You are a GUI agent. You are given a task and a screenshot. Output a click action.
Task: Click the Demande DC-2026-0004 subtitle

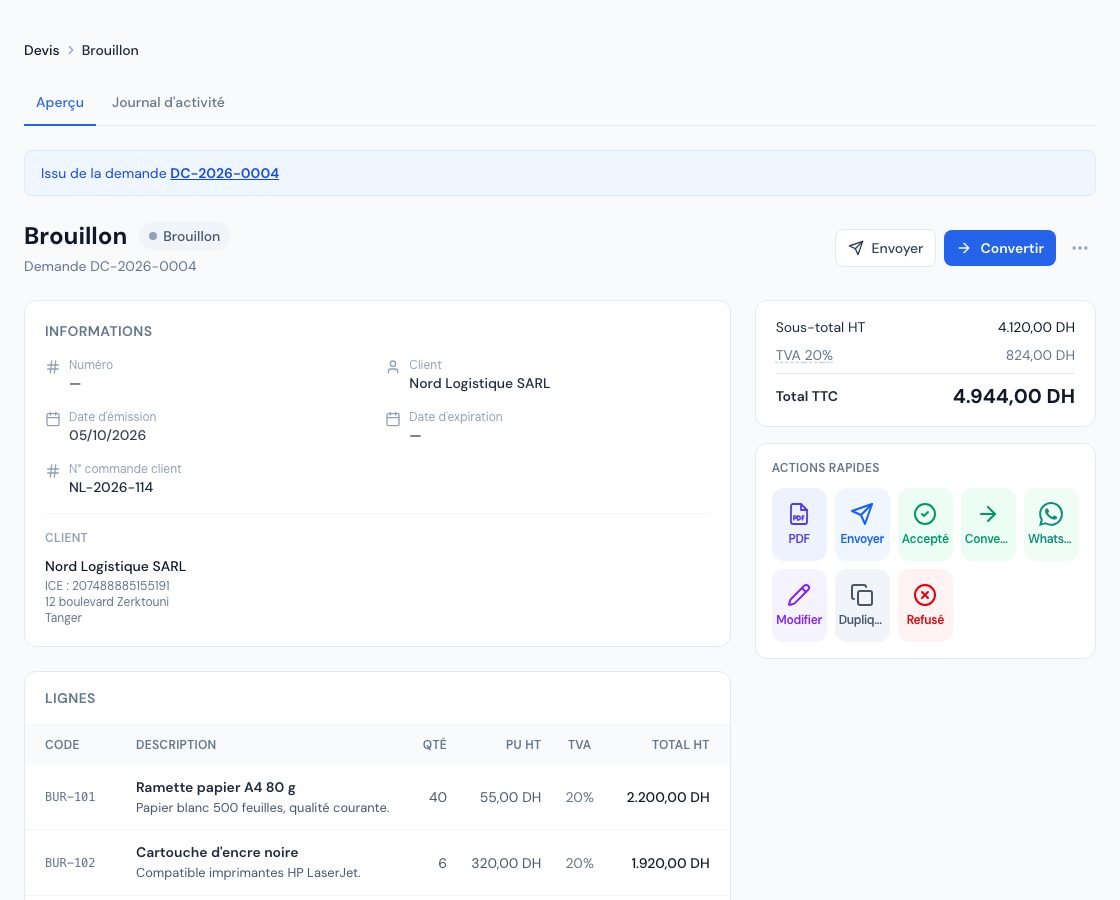point(110,266)
